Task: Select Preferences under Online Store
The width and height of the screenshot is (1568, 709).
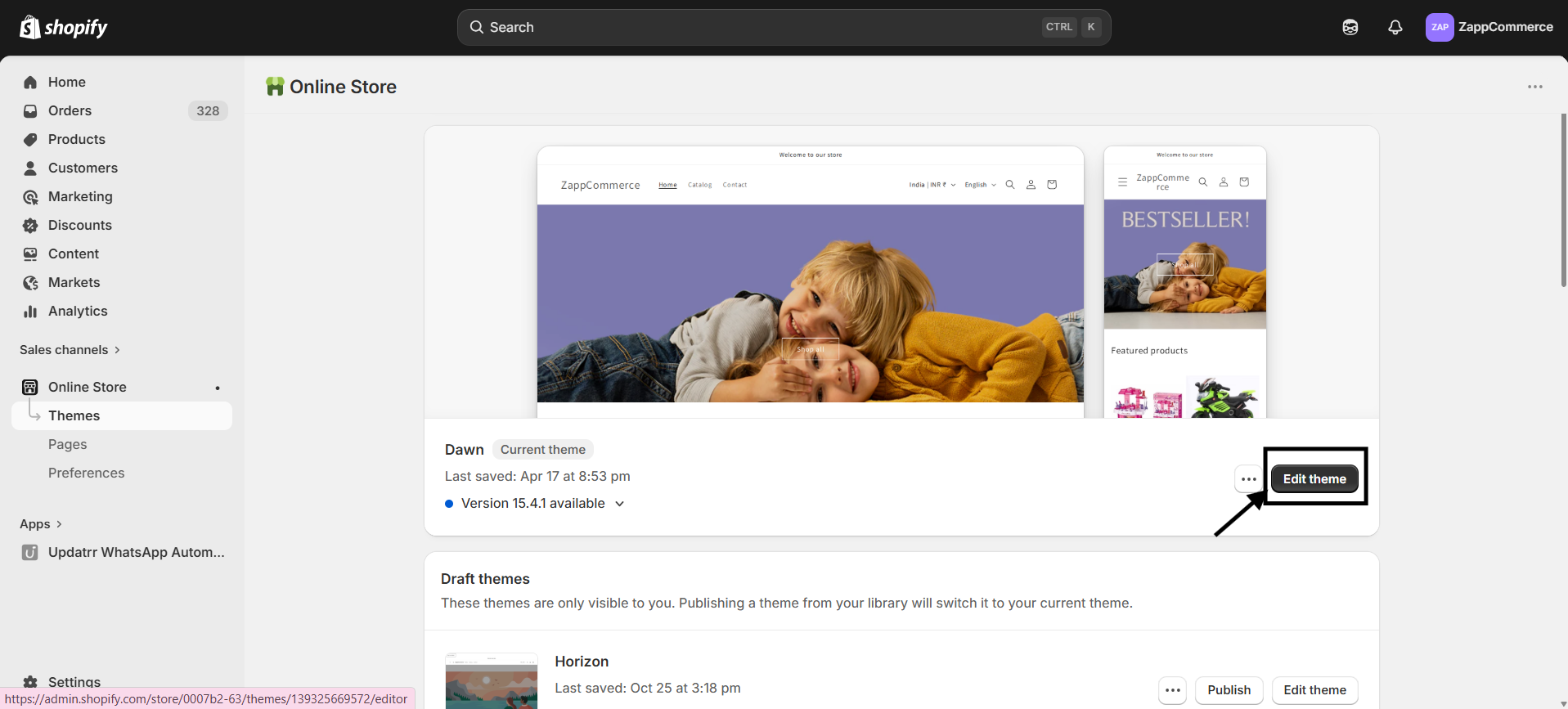Action: point(86,473)
